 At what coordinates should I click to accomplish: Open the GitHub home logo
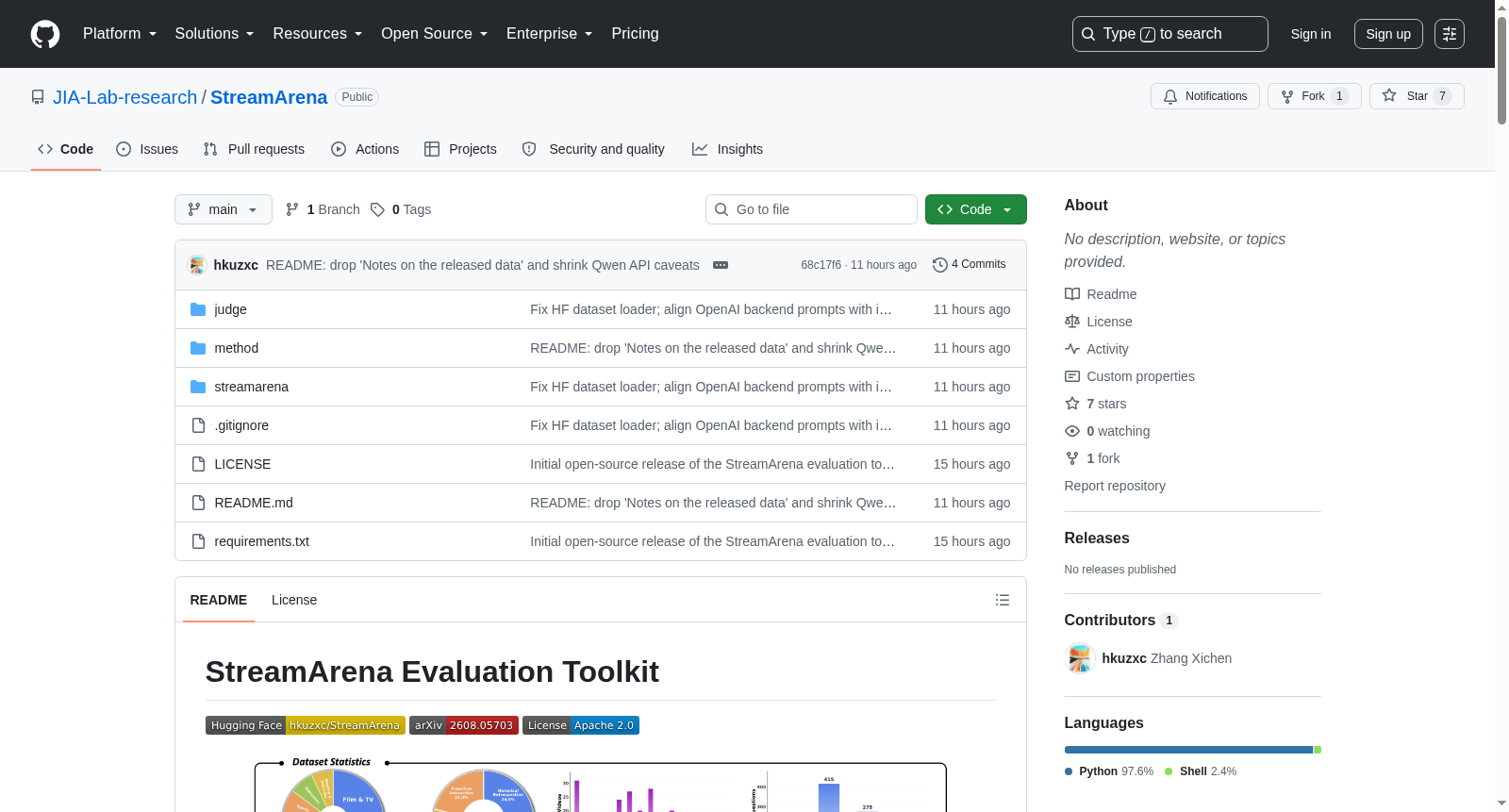45,34
